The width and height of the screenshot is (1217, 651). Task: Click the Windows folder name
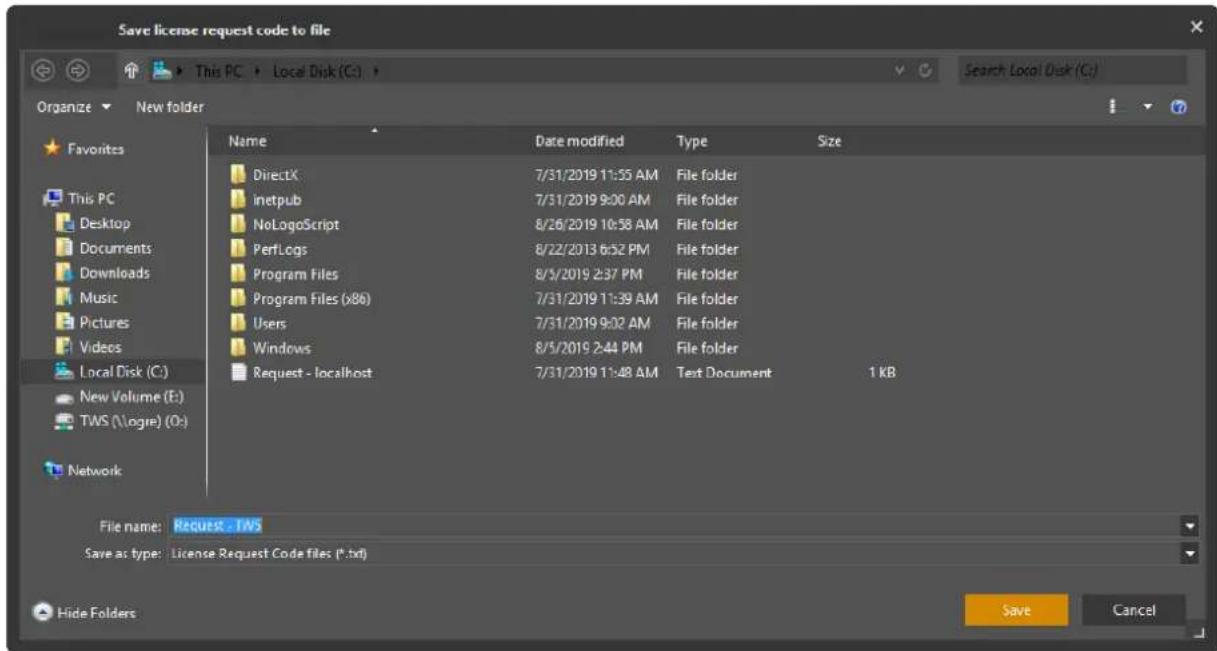[x=282, y=348]
